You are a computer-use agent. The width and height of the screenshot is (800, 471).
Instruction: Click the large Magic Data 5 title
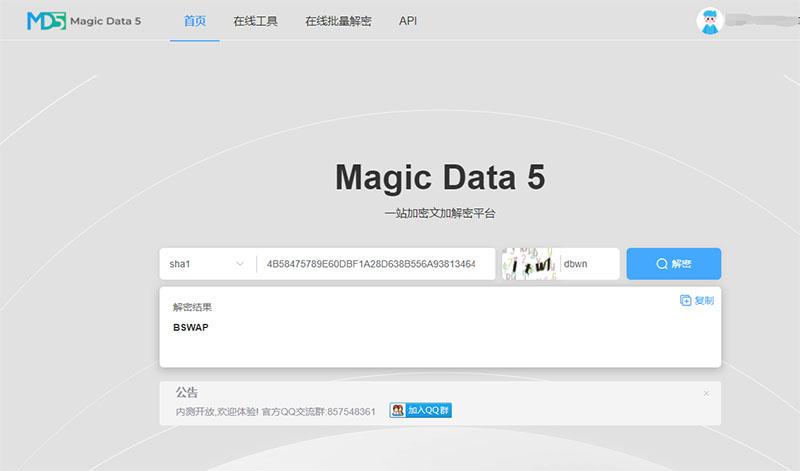440,177
